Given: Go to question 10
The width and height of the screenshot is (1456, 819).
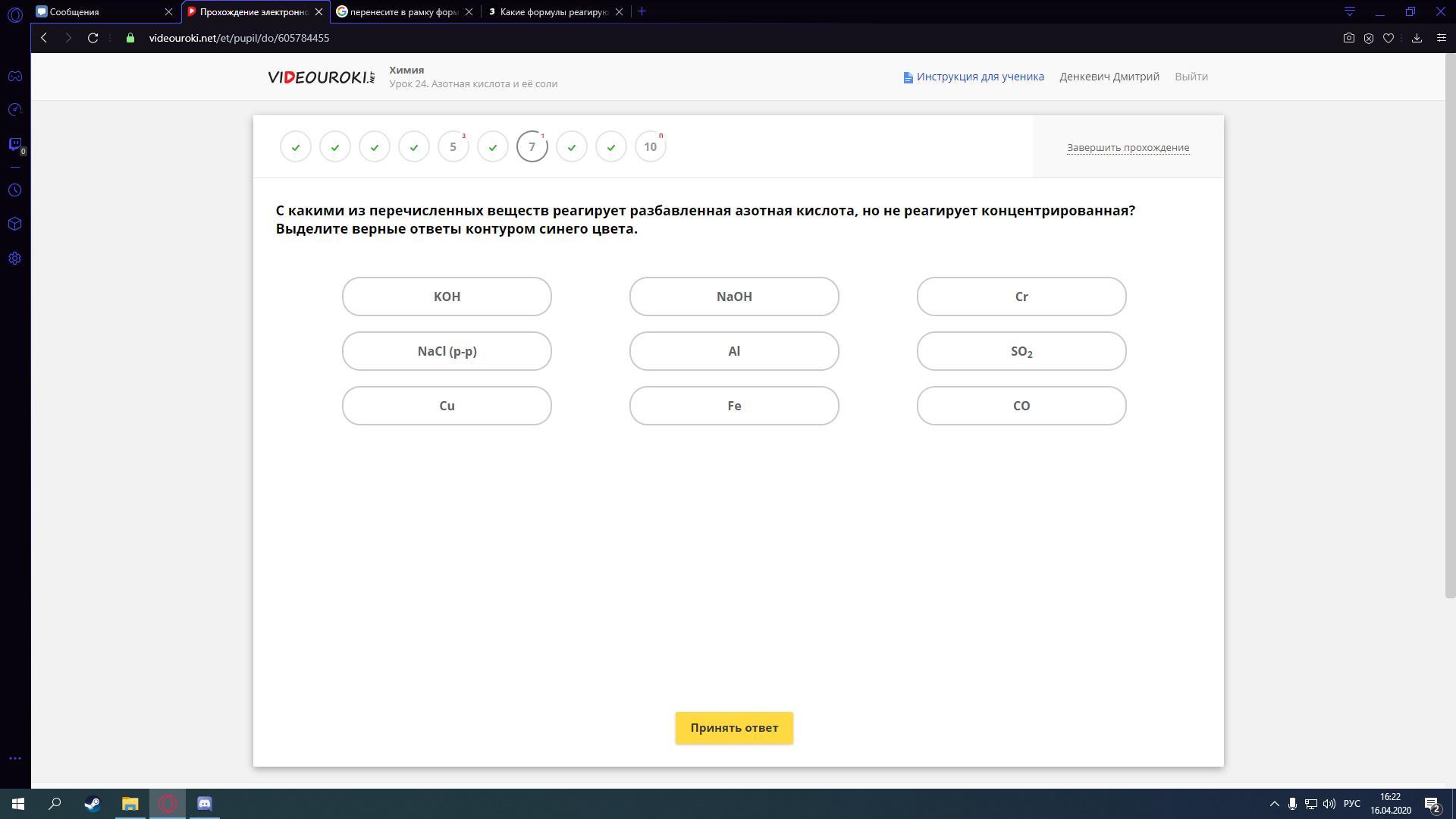Looking at the screenshot, I should (x=651, y=147).
